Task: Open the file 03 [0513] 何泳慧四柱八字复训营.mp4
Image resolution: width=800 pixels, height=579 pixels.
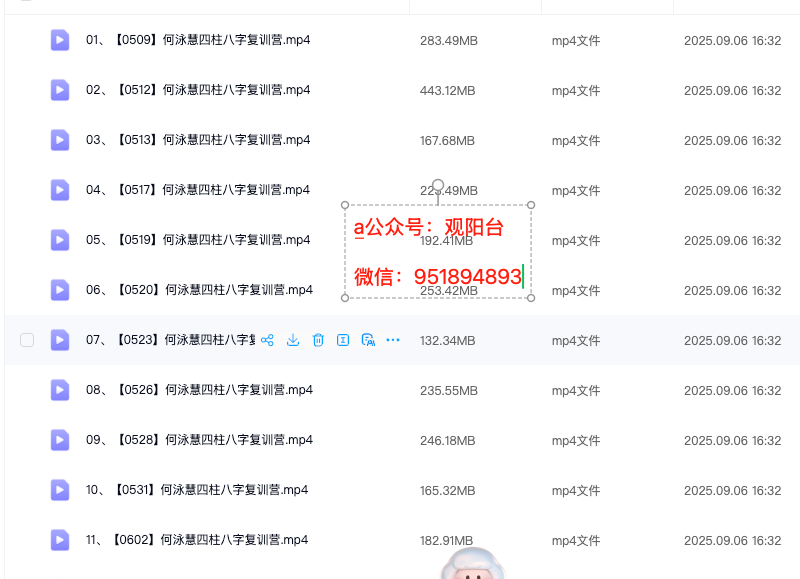Action: [x=198, y=140]
